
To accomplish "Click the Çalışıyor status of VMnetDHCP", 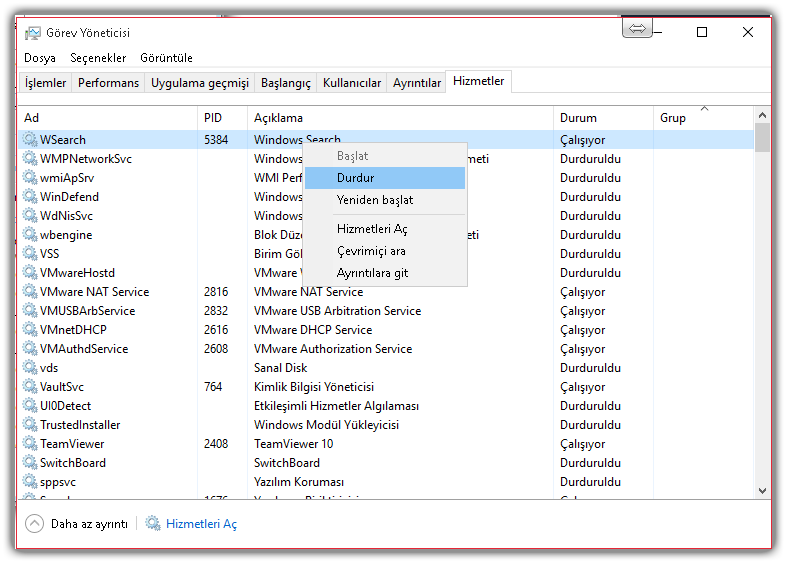I will pyautogui.click(x=582, y=330).
